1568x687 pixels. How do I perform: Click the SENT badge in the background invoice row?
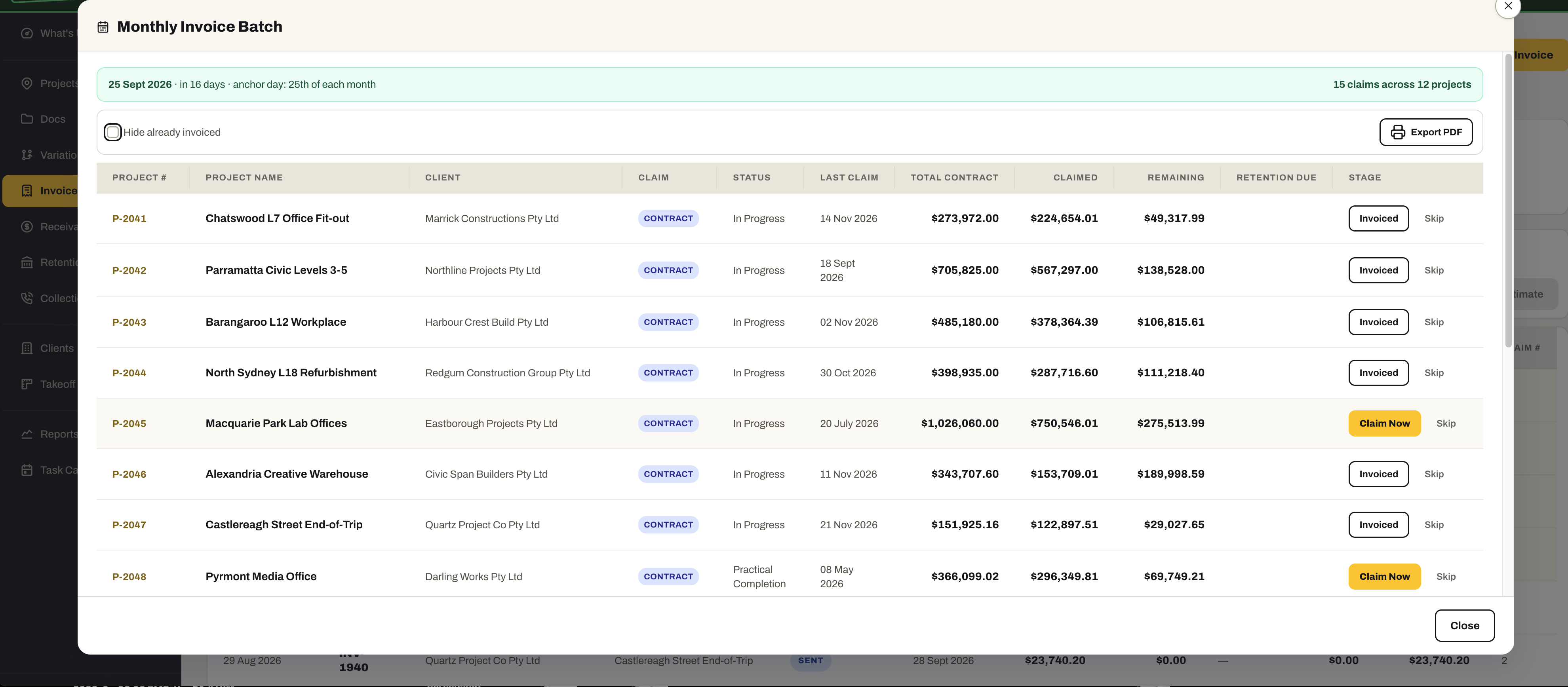[x=810, y=660]
